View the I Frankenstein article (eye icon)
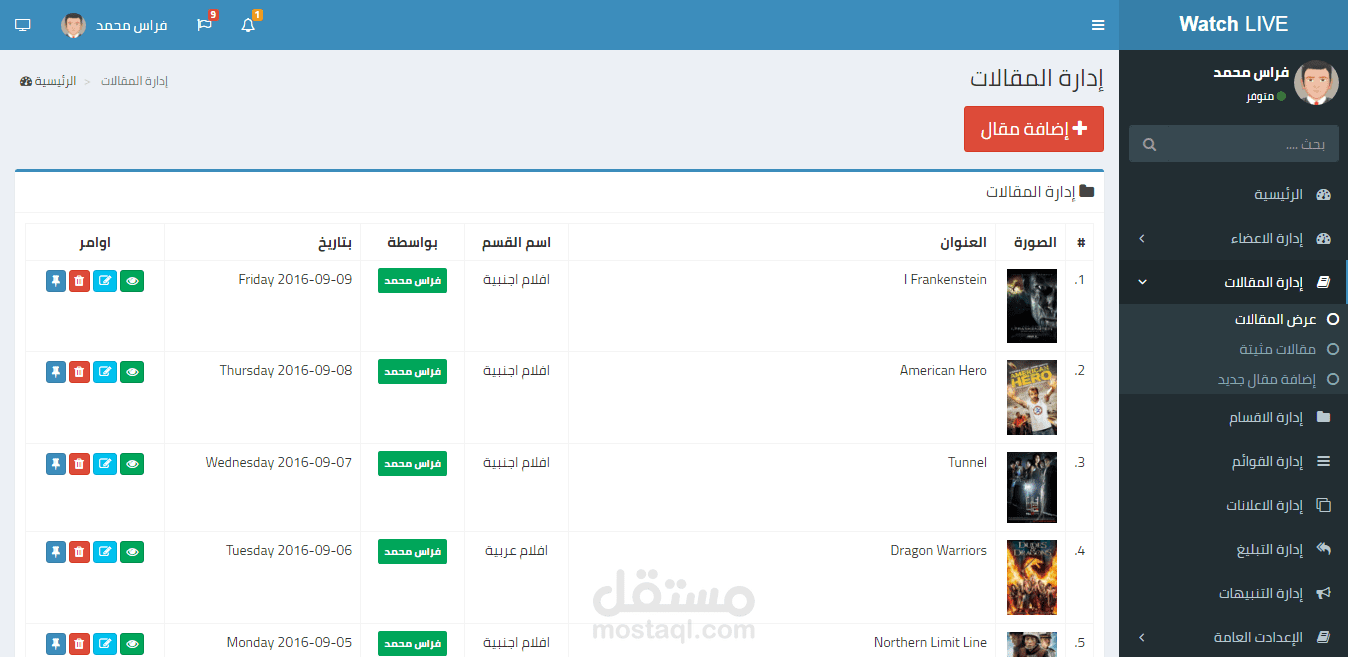Image resolution: width=1348 pixels, height=657 pixels. click(132, 281)
